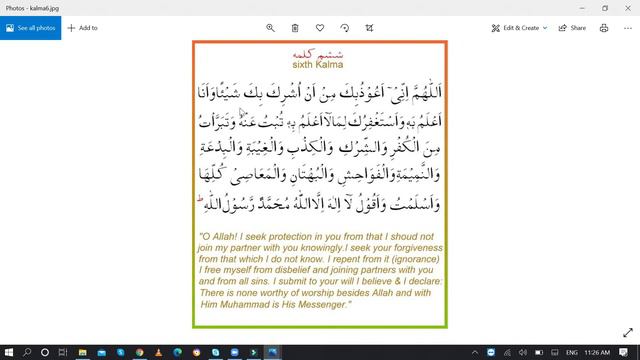Open Microsoft Edge from the taskbar
This screenshot has width=640, height=360.
pos(178,352)
